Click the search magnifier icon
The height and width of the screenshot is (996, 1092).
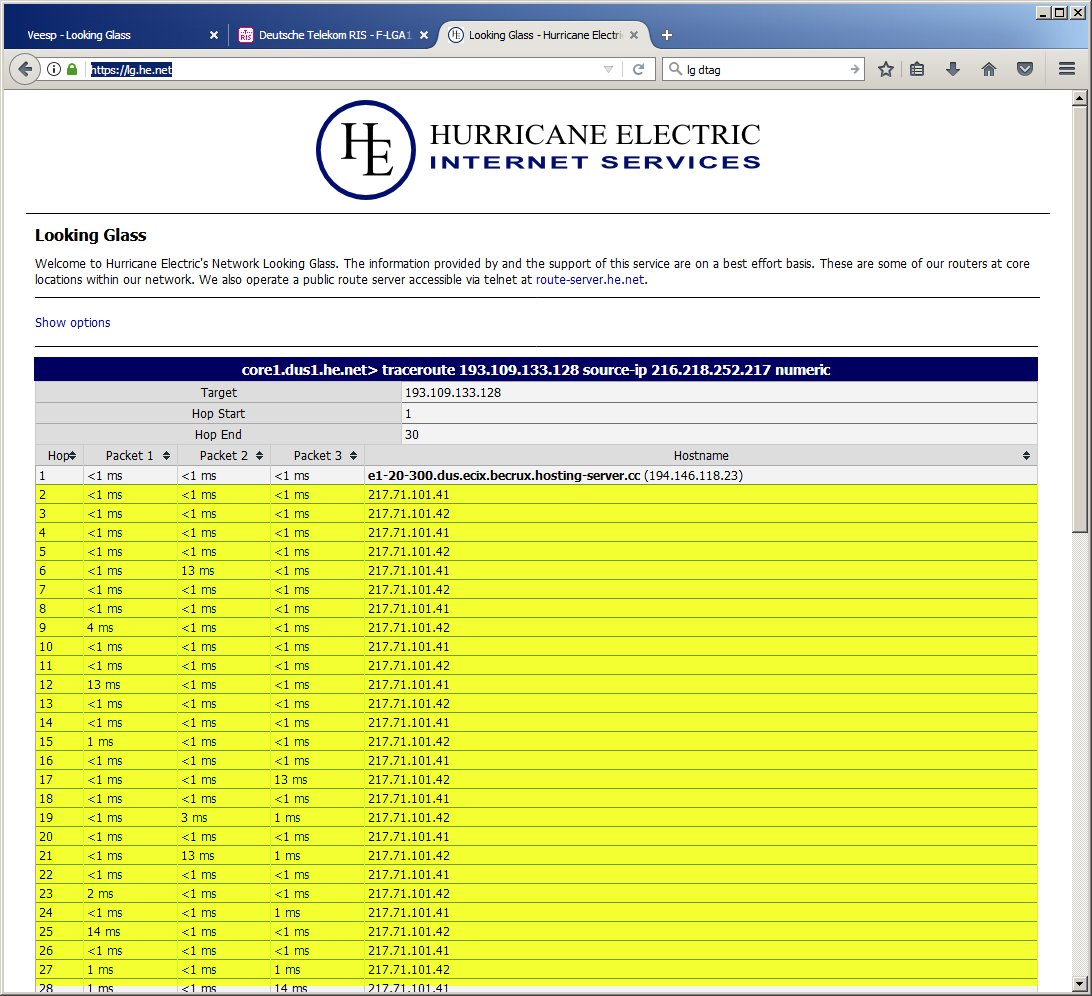[675, 69]
